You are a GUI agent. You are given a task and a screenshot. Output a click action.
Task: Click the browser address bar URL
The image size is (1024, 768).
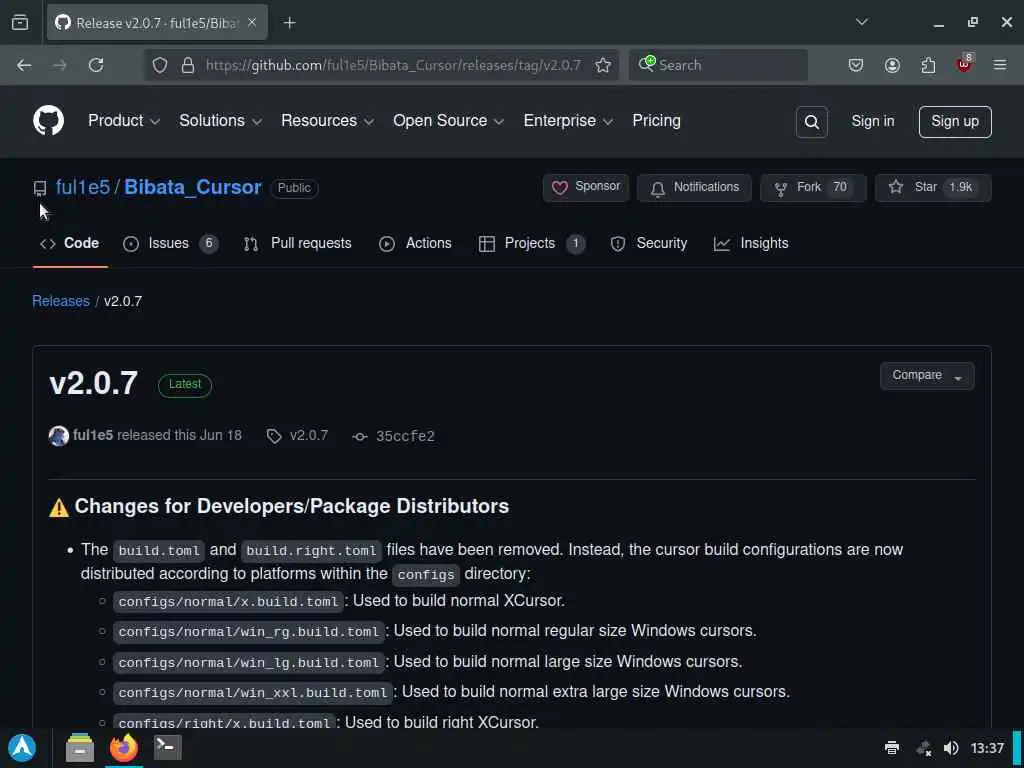tap(392, 65)
